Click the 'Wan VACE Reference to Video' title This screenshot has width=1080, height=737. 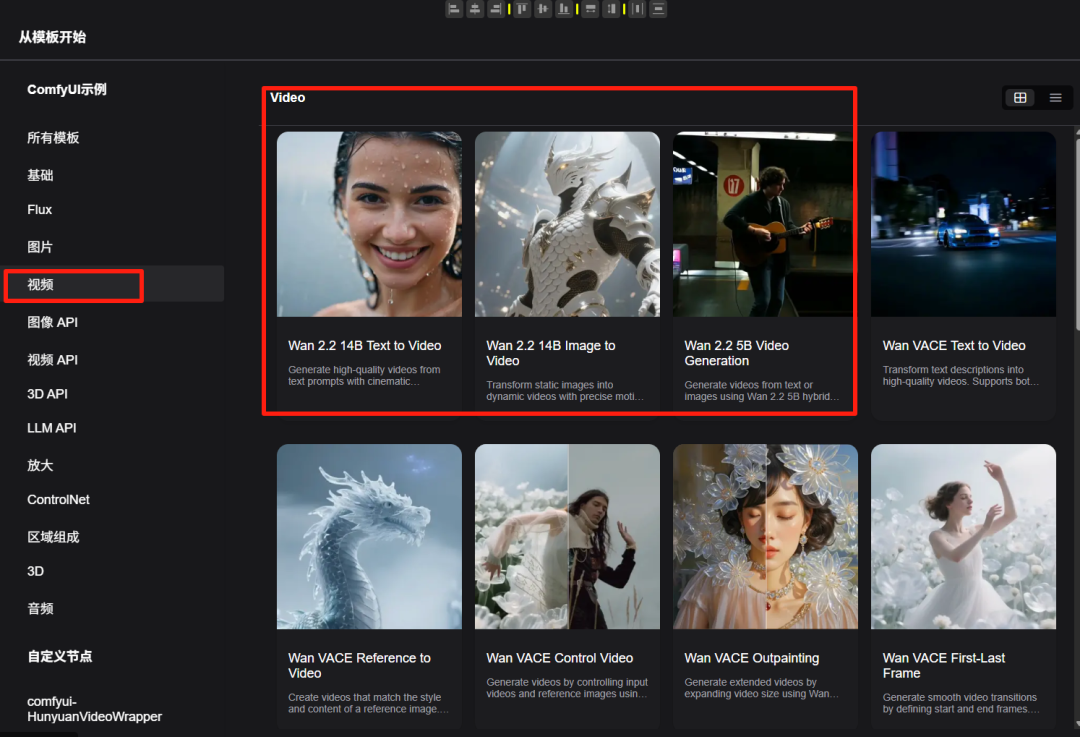(360, 665)
